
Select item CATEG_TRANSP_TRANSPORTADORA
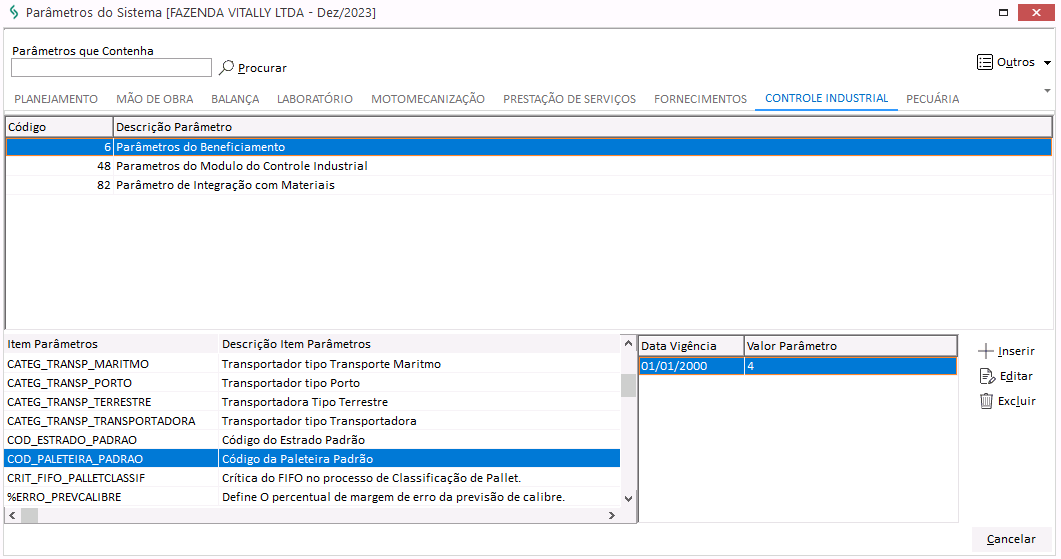click(111, 421)
